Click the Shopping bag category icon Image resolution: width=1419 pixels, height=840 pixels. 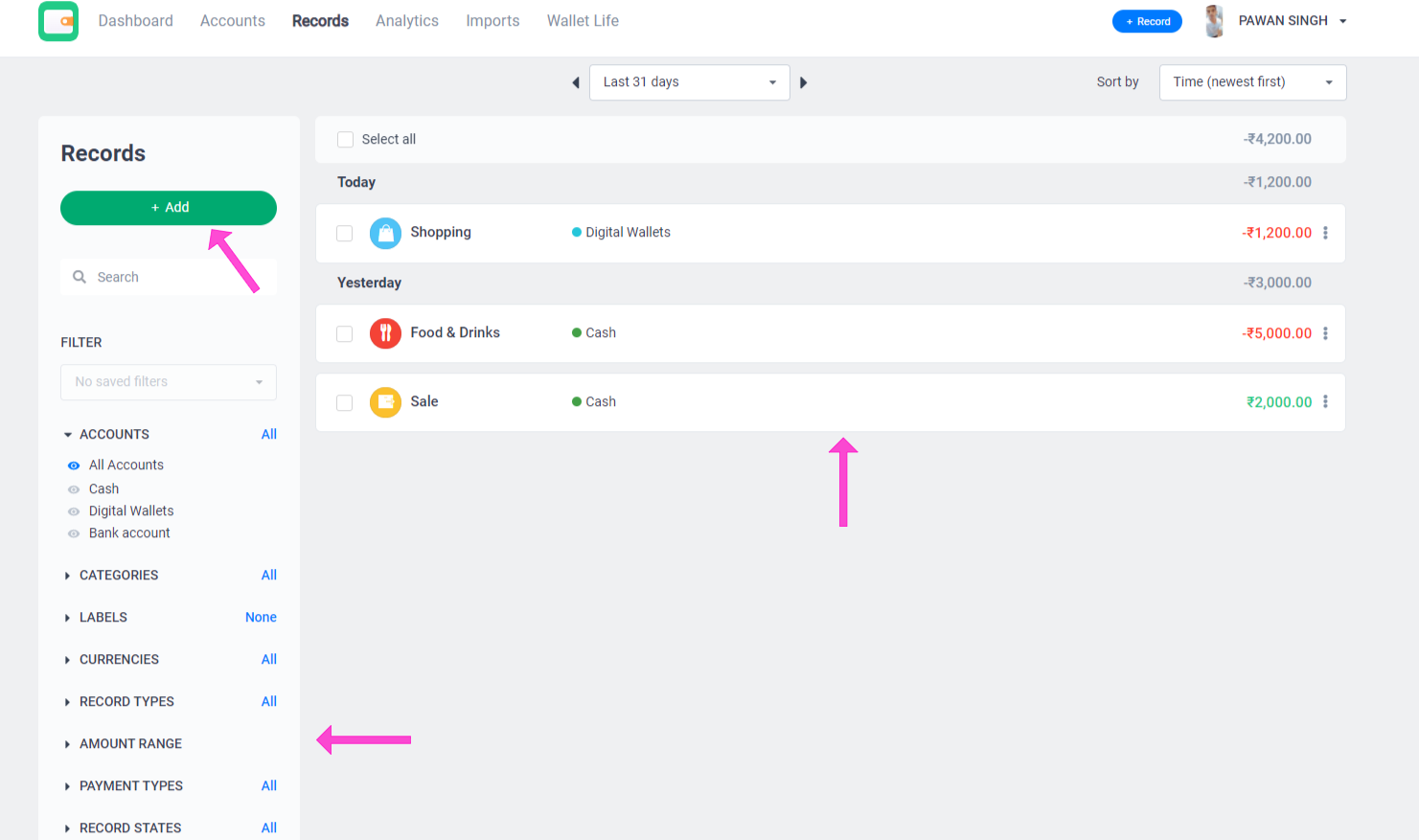click(385, 233)
